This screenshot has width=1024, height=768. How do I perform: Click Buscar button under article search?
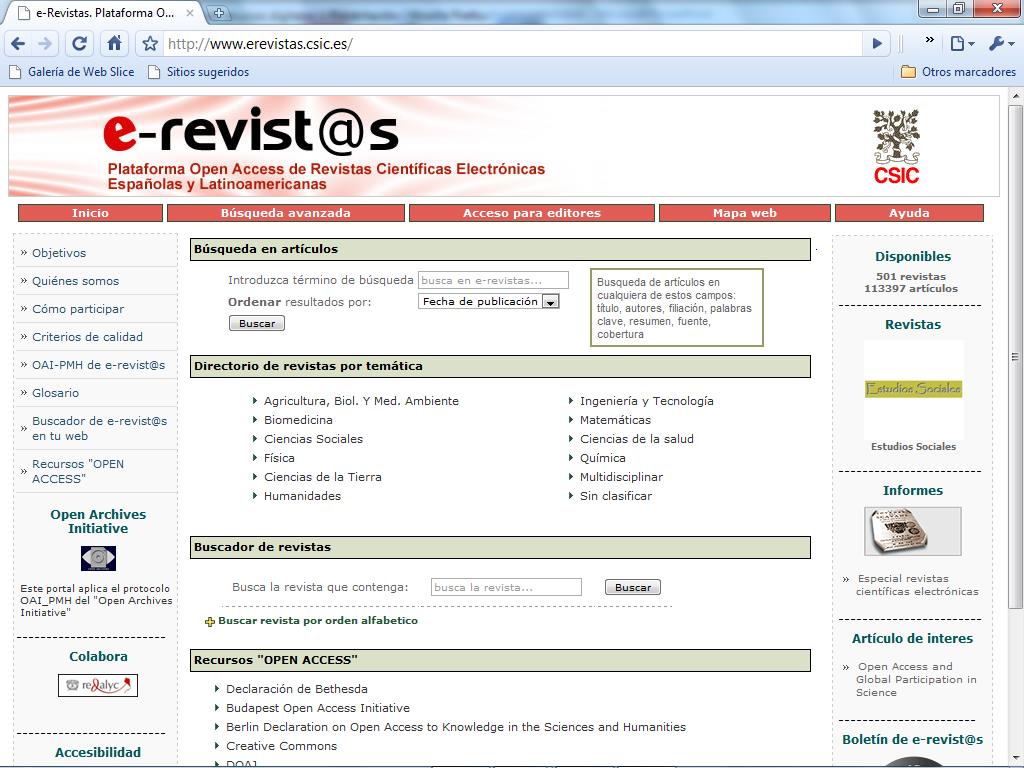pos(257,323)
